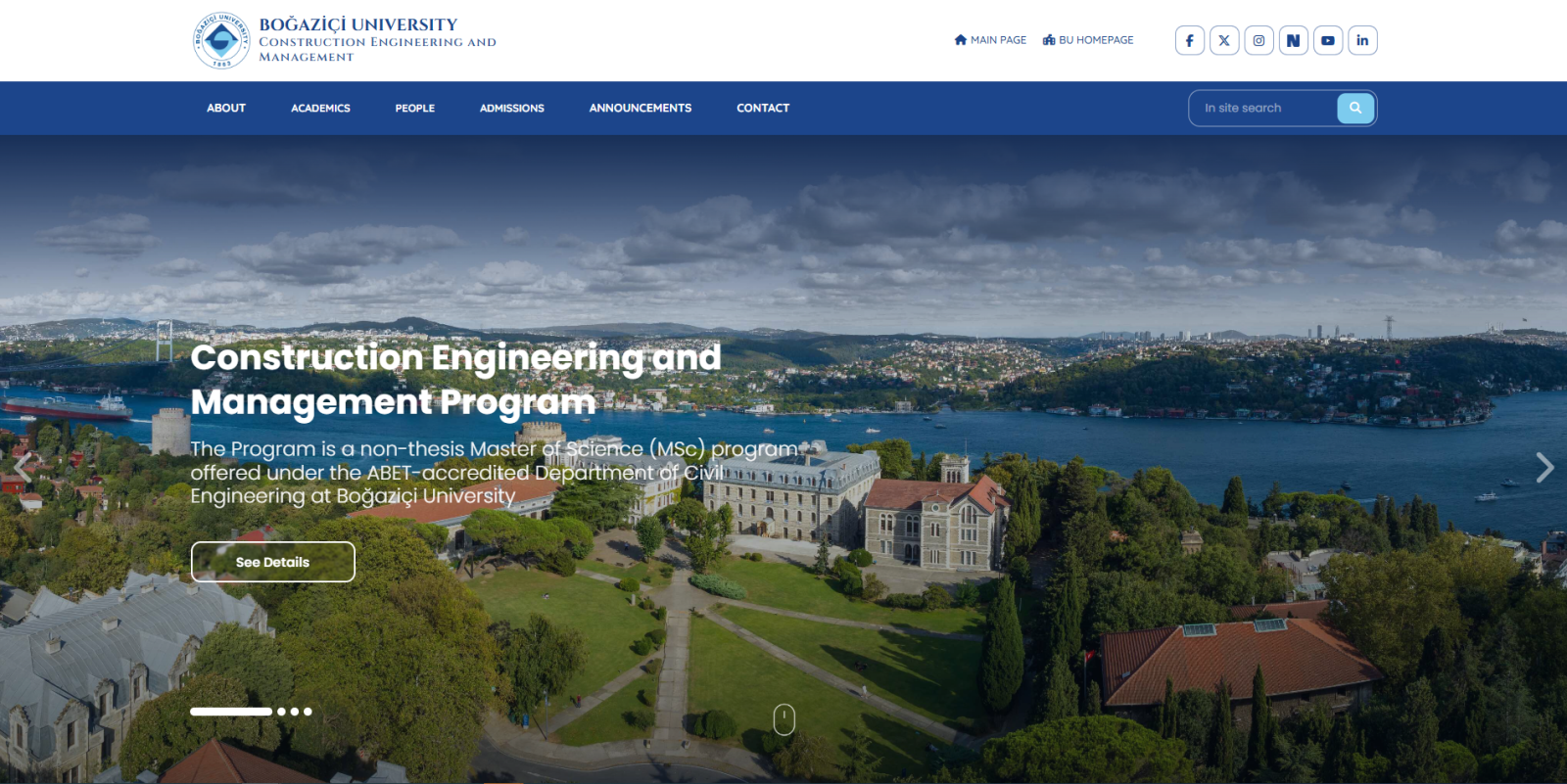The width and height of the screenshot is (1567, 784).
Task: Go to next slide with right arrow
Action: (1543, 468)
